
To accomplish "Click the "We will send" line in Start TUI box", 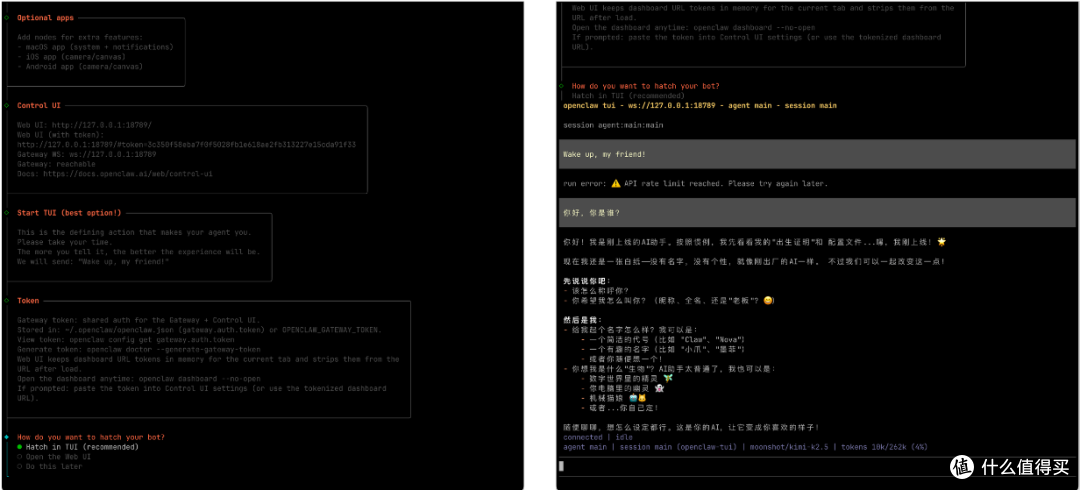I will pyautogui.click(x=93, y=261).
